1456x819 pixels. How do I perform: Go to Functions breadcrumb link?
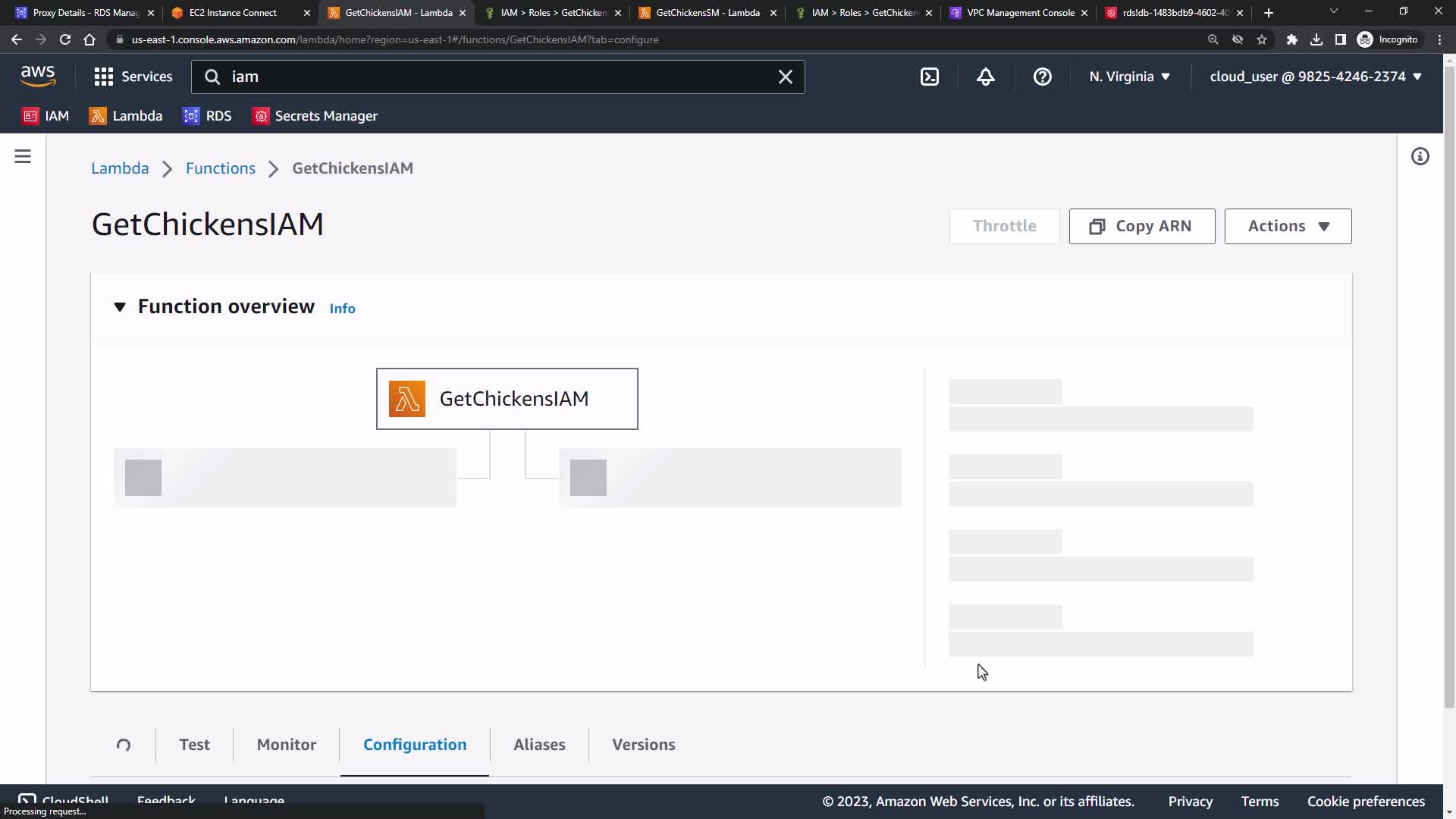point(221,168)
